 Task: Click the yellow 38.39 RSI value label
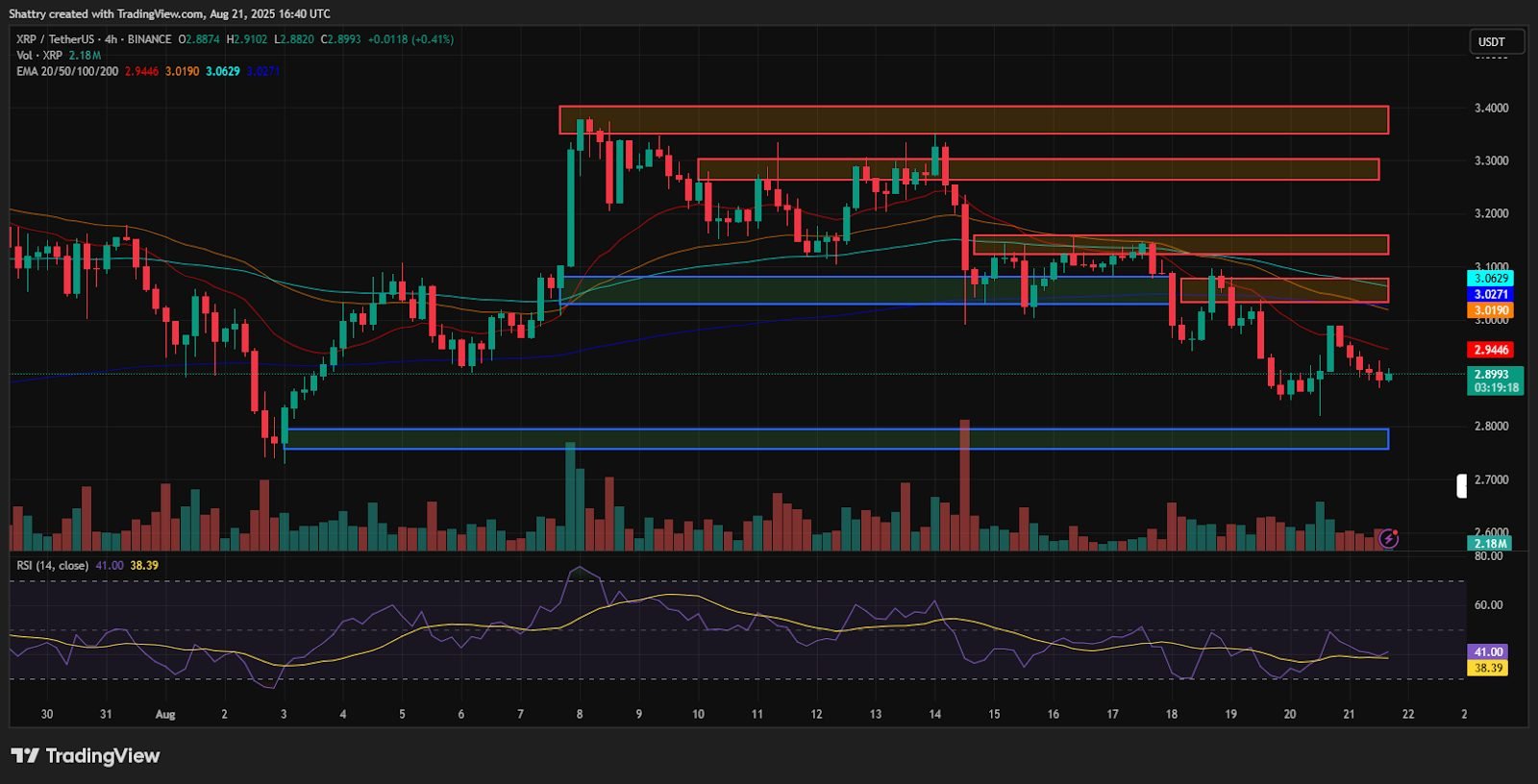pyautogui.click(x=1488, y=668)
